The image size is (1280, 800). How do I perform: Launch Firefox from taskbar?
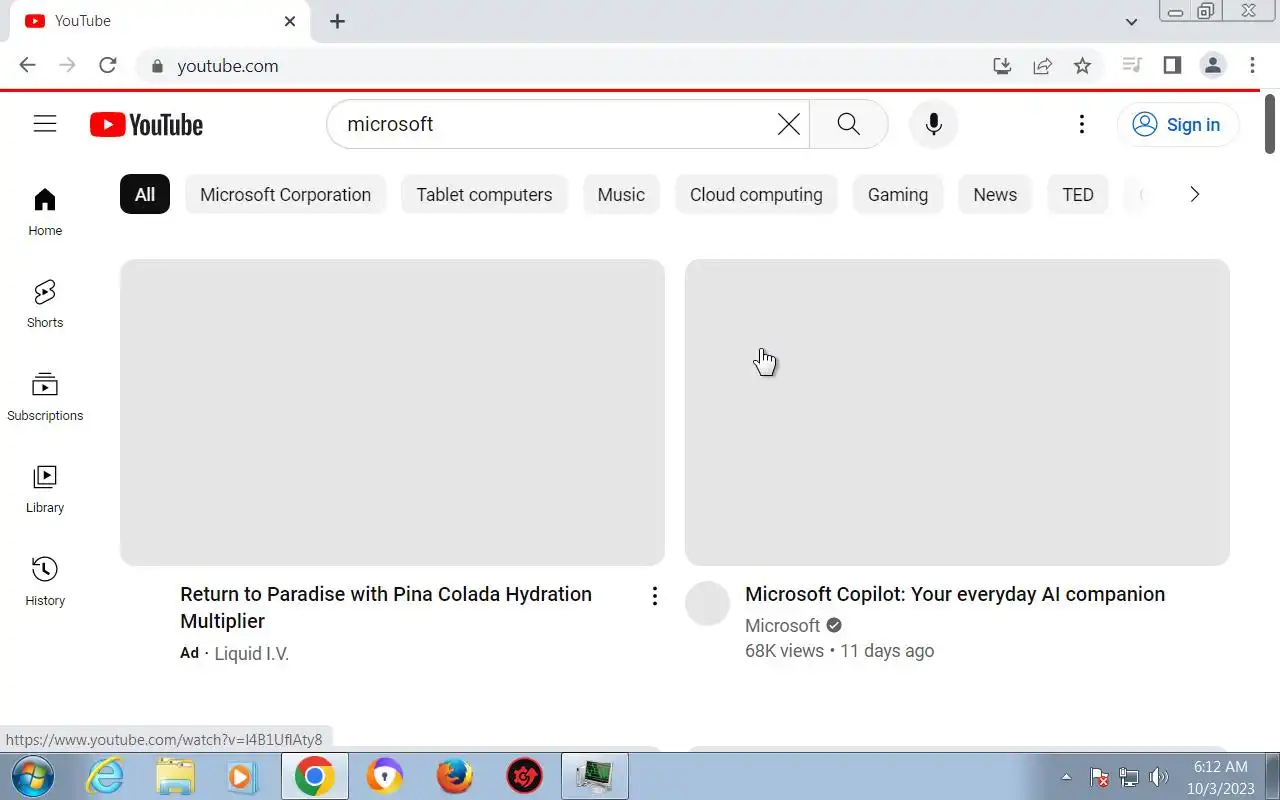coord(455,776)
